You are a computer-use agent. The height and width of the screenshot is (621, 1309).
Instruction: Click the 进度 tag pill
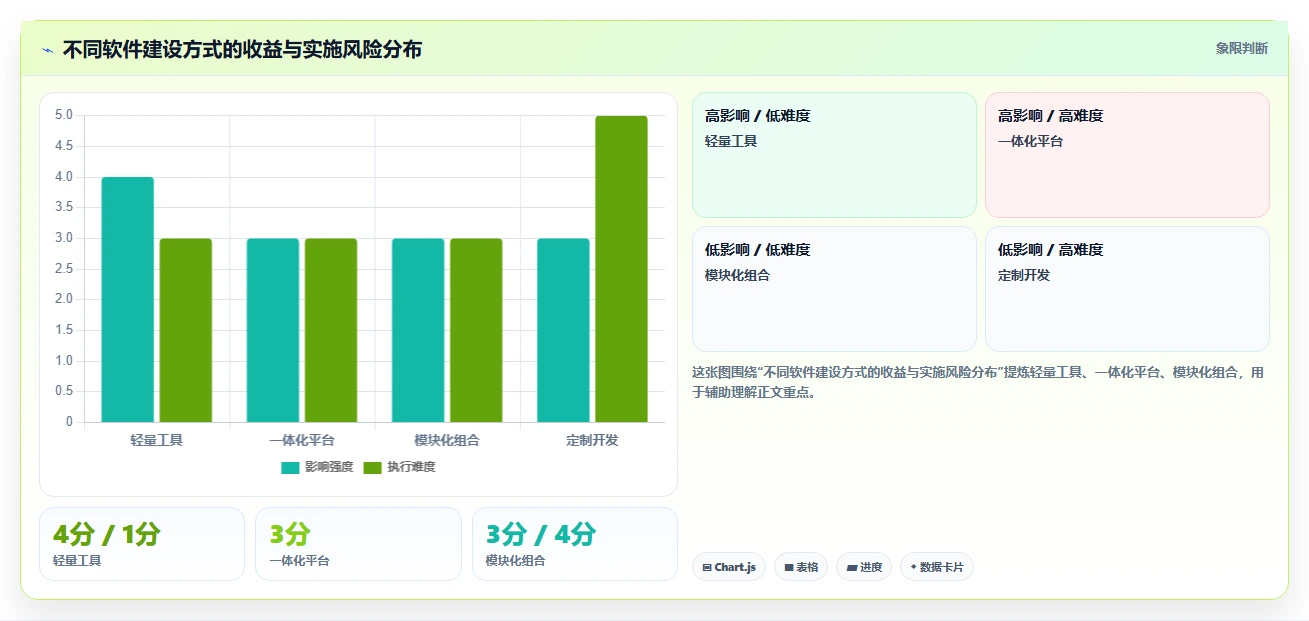[864, 567]
